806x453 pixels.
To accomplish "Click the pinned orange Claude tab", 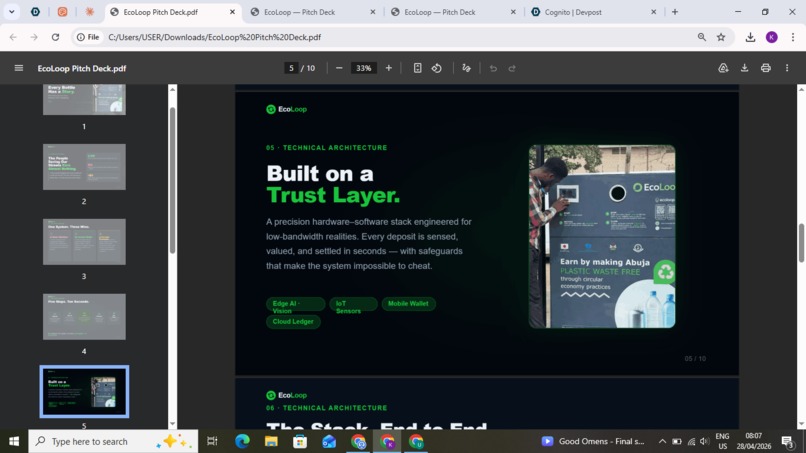I will click(89, 12).
